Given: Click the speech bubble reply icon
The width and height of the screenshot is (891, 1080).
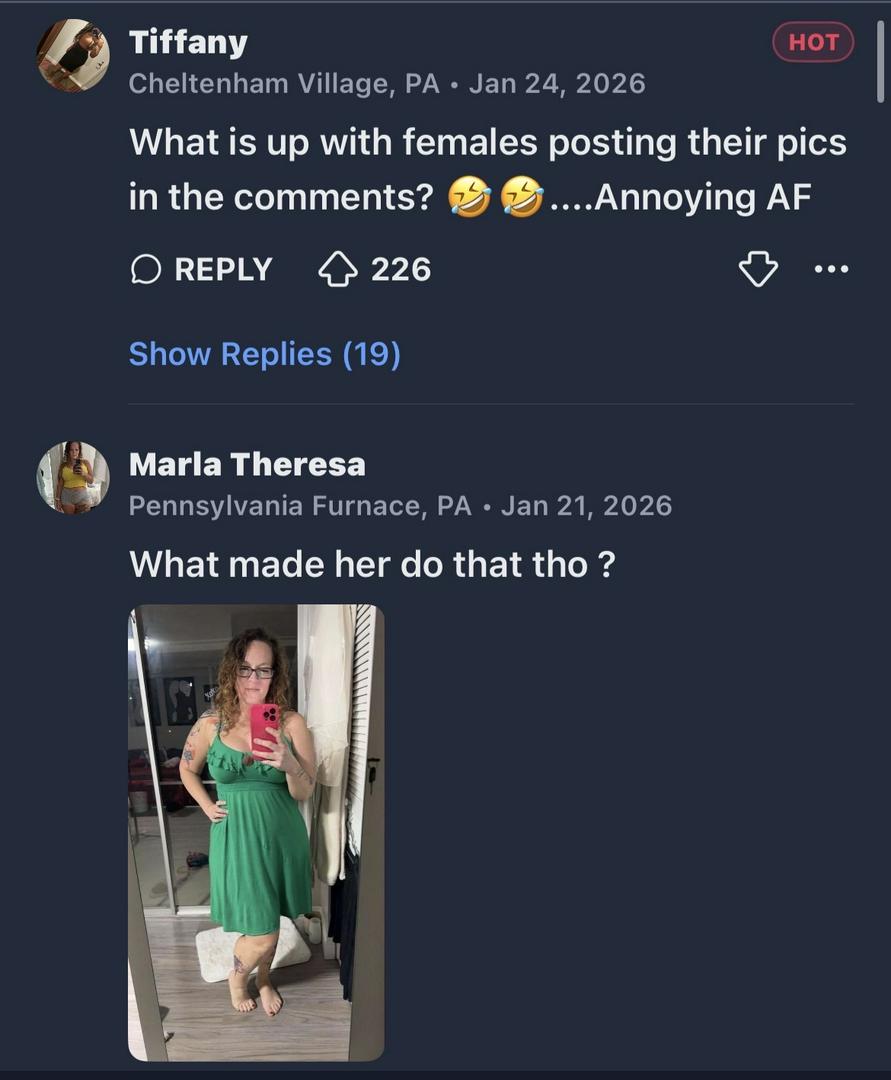Looking at the screenshot, I should 146,269.
